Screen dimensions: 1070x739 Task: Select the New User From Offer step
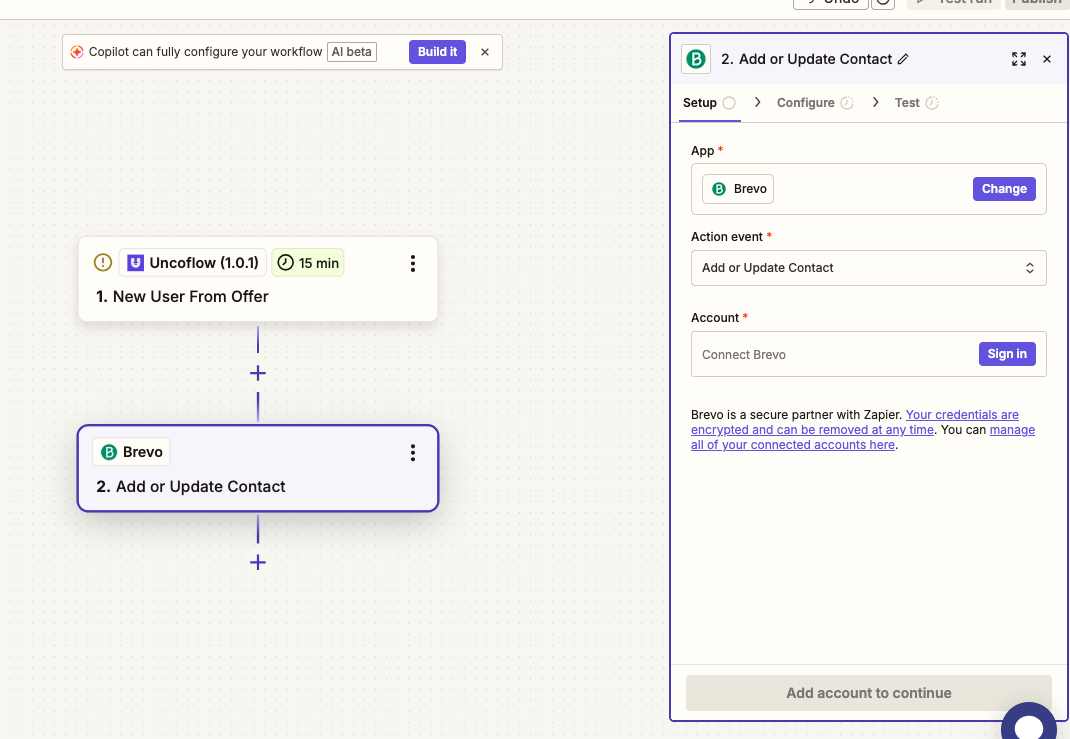click(x=258, y=279)
